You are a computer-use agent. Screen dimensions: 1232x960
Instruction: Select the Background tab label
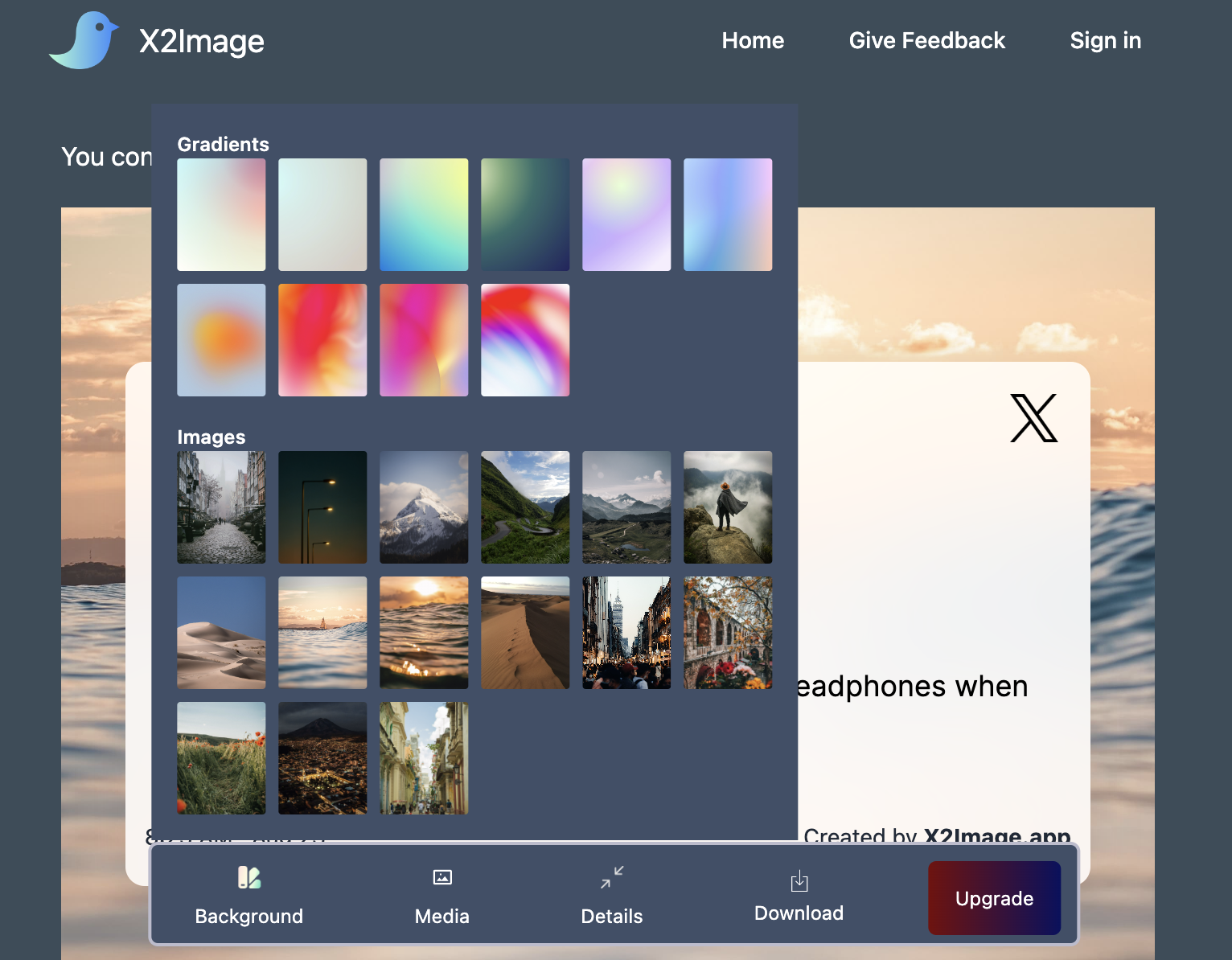pos(249,917)
